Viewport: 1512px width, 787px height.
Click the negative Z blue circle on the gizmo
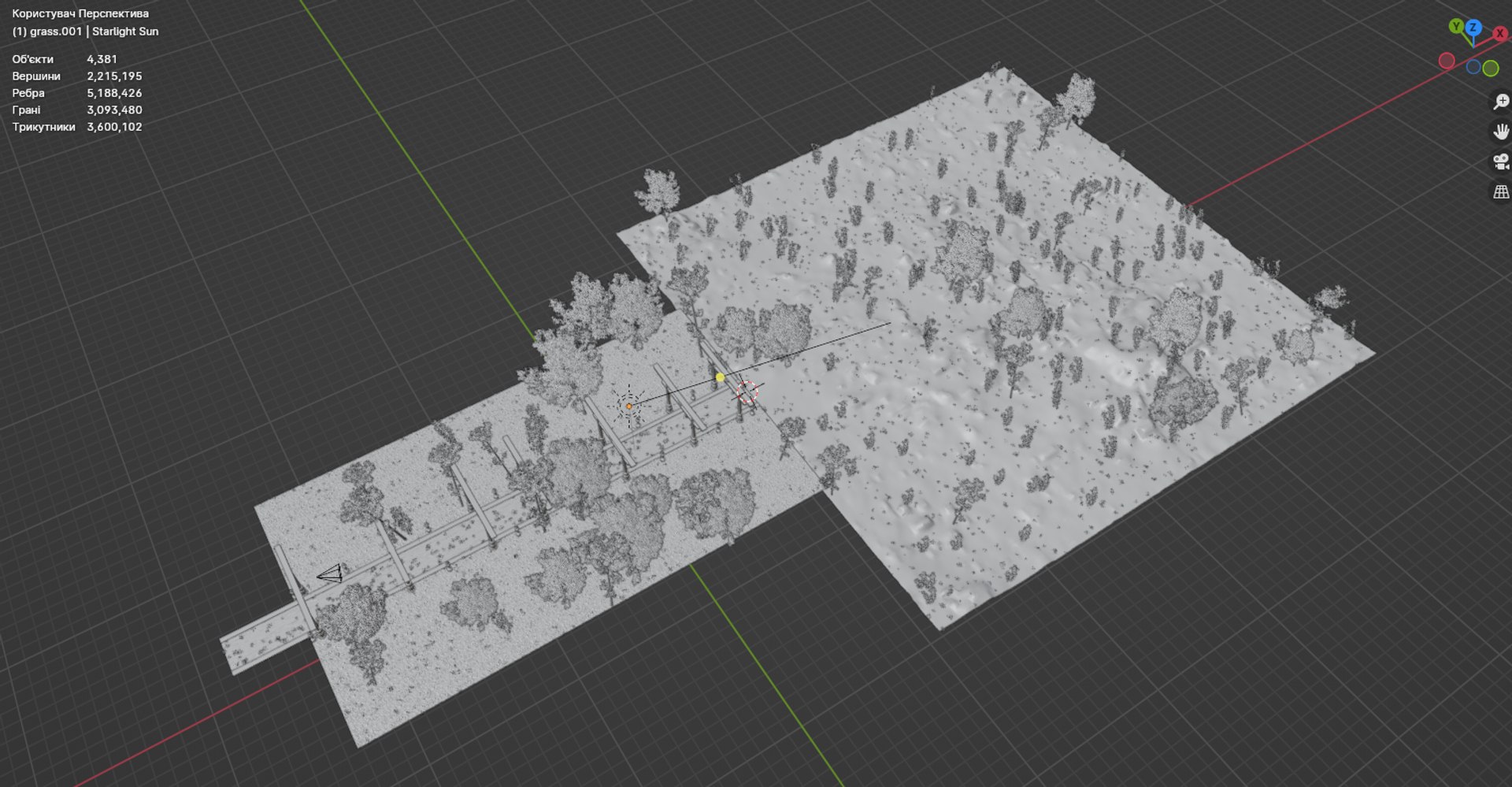coord(1473,67)
